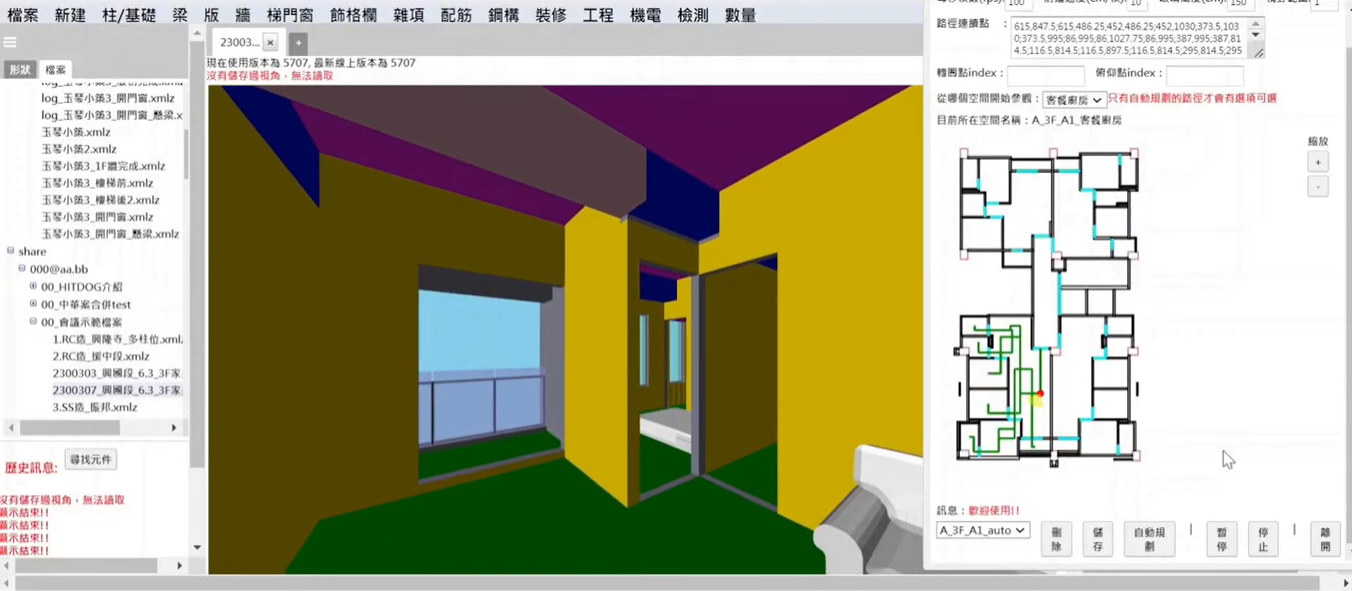Collapse the 00_會議示範檔案 folder
Screen dimensions: 1352x591
click(33, 322)
